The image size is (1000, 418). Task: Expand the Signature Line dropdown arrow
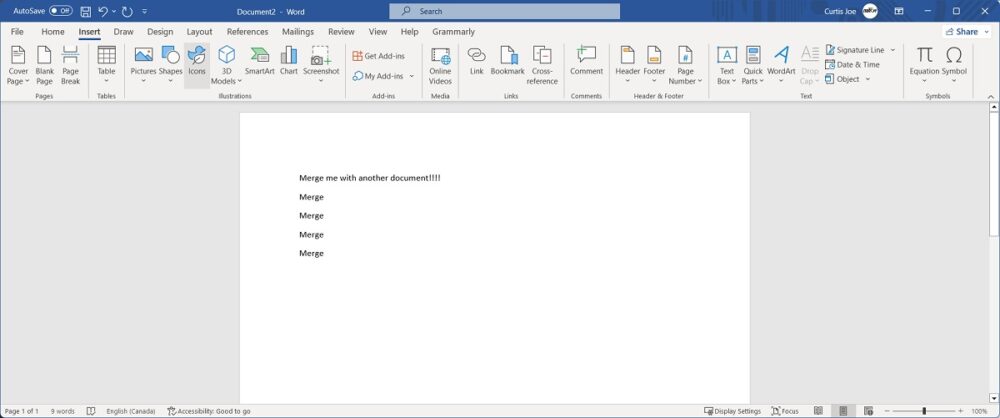[x=892, y=50]
